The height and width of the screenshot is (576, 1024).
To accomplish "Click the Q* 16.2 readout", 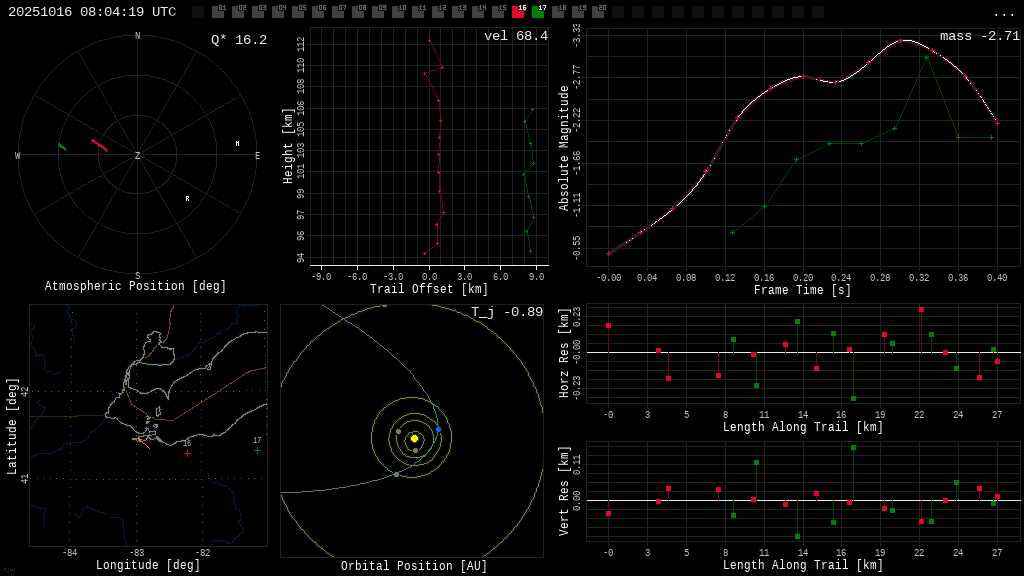I will [x=239, y=41].
